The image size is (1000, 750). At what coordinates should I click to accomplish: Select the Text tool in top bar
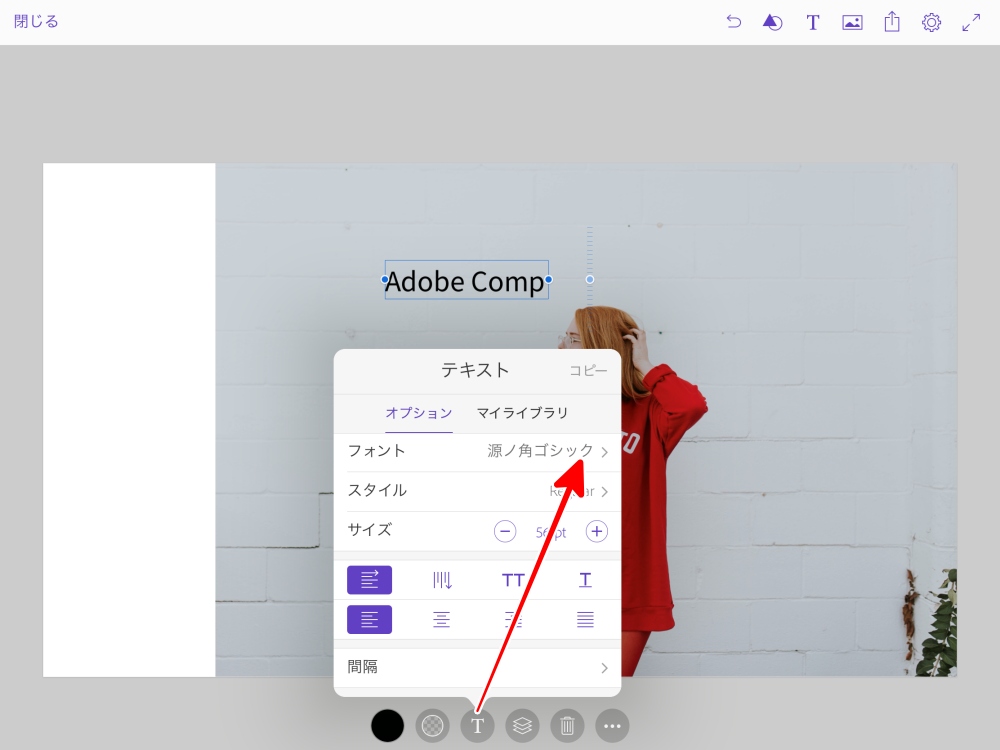point(812,23)
